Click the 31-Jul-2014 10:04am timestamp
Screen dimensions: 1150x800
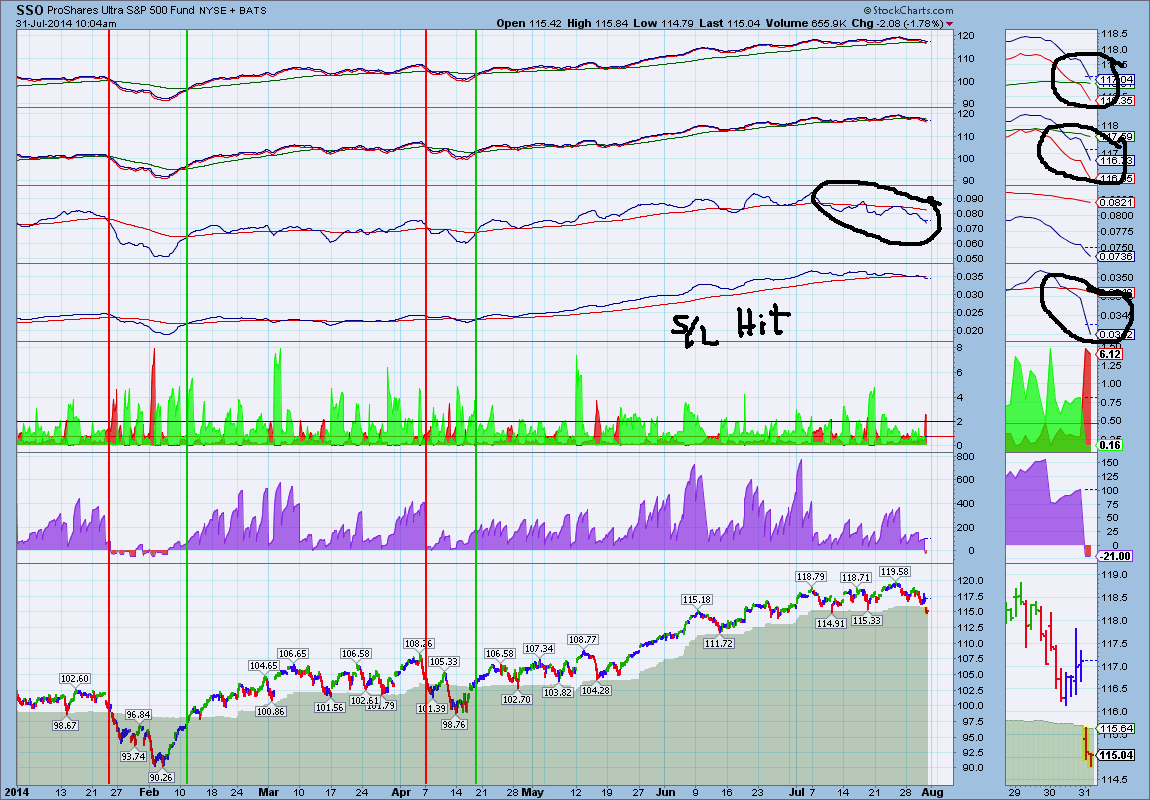pyautogui.click(x=67, y=23)
